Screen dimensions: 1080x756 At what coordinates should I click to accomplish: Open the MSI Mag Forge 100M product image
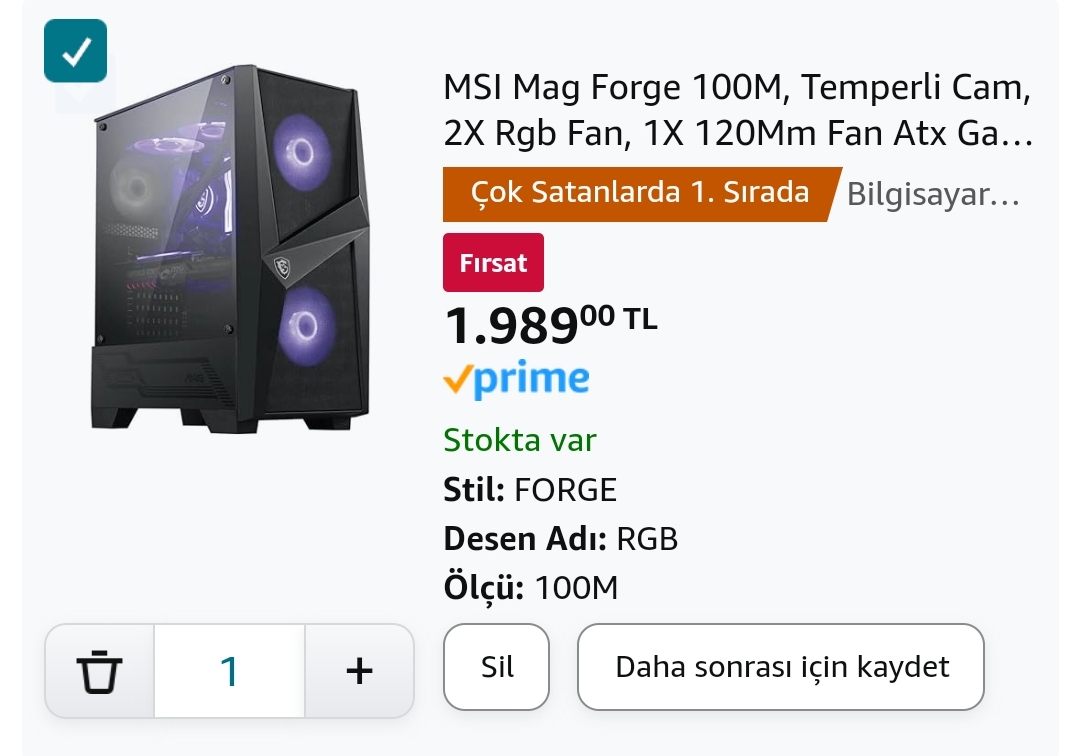(230, 250)
